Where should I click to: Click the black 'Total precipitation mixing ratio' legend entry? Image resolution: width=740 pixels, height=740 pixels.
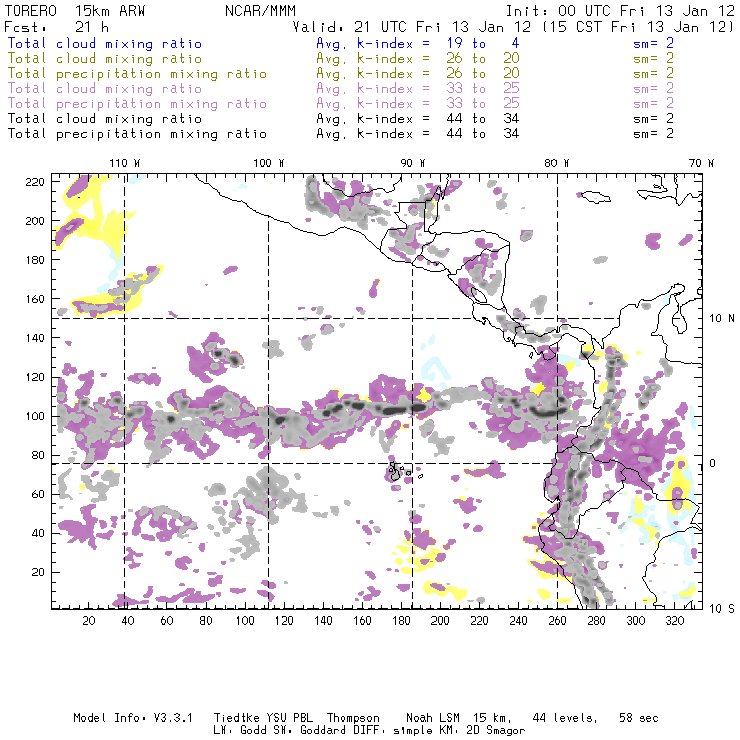137,134
